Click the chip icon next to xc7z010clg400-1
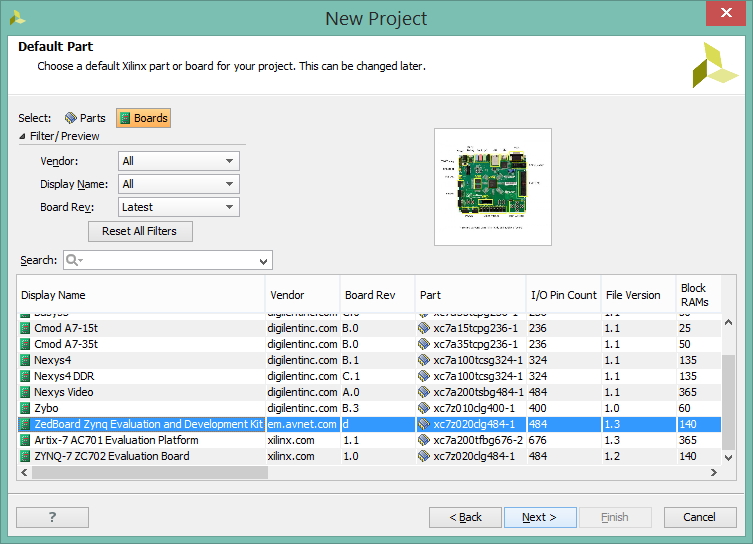753x544 pixels. click(x=424, y=408)
